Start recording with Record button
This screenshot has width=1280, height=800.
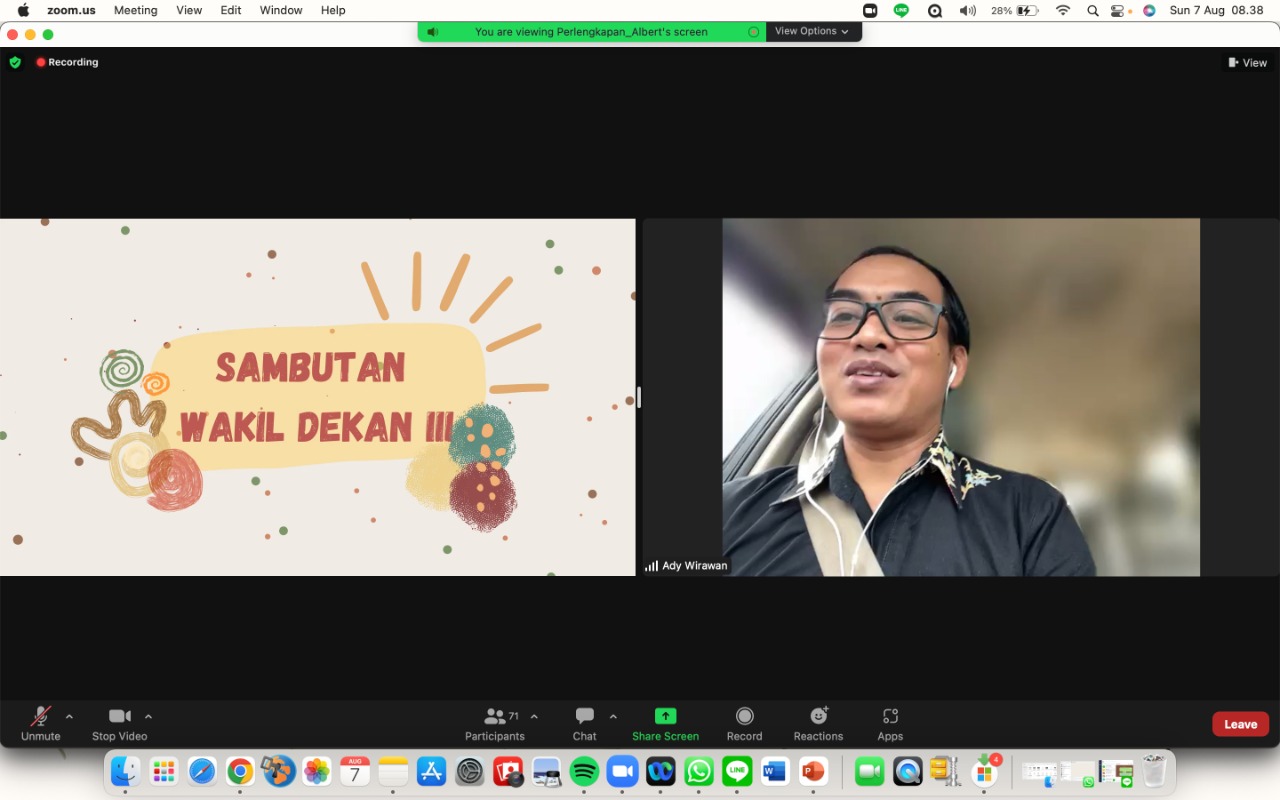click(x=744, y=724)
